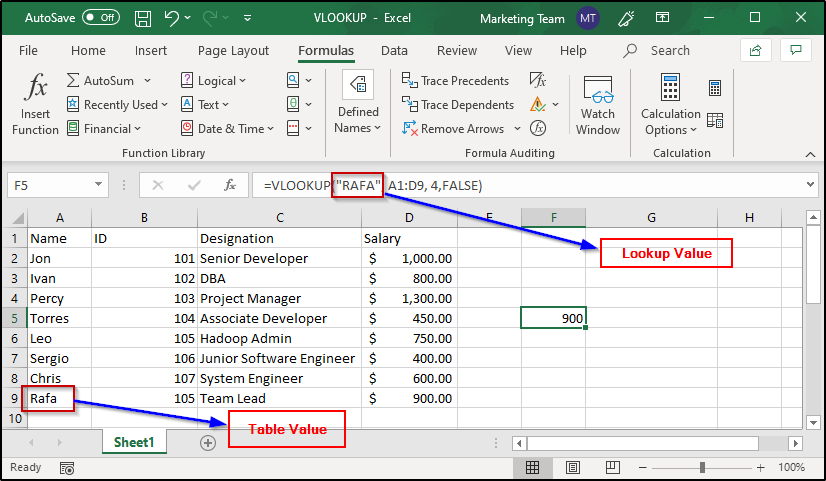Open the Data tab
This screenshot has width=826, height=481.
pos(394,51)
